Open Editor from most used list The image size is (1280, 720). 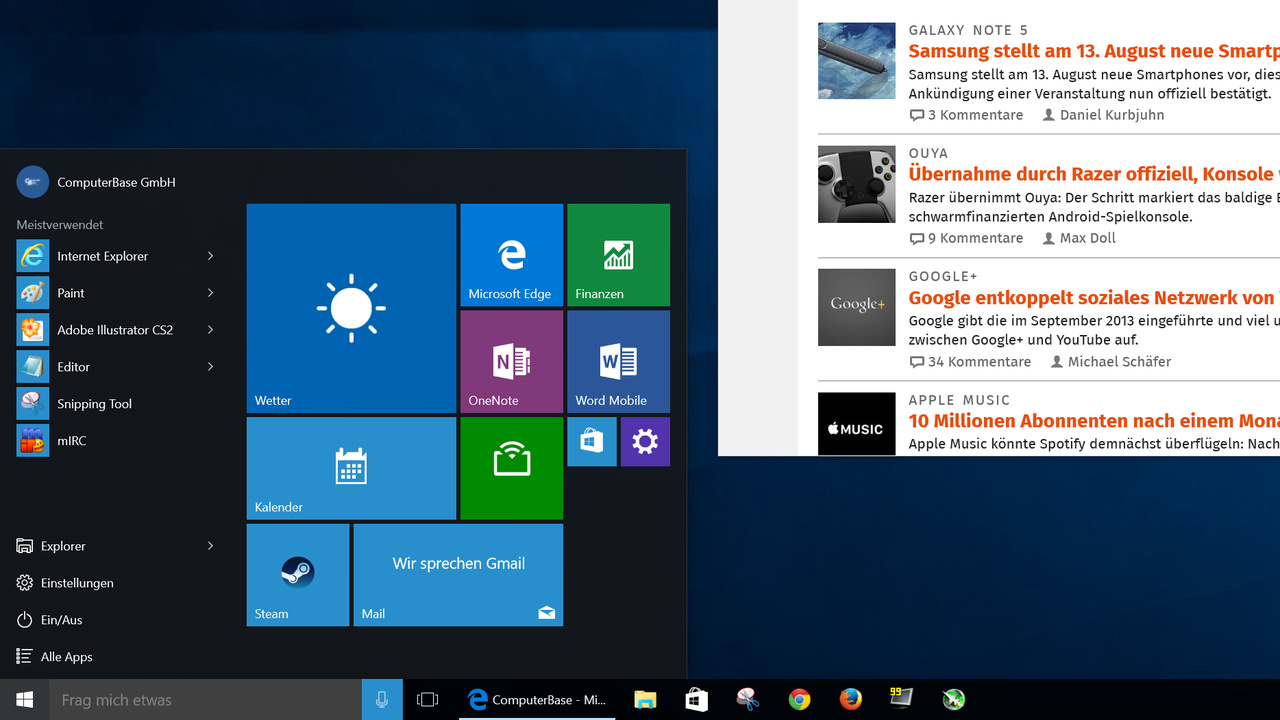tap(116, 367)
